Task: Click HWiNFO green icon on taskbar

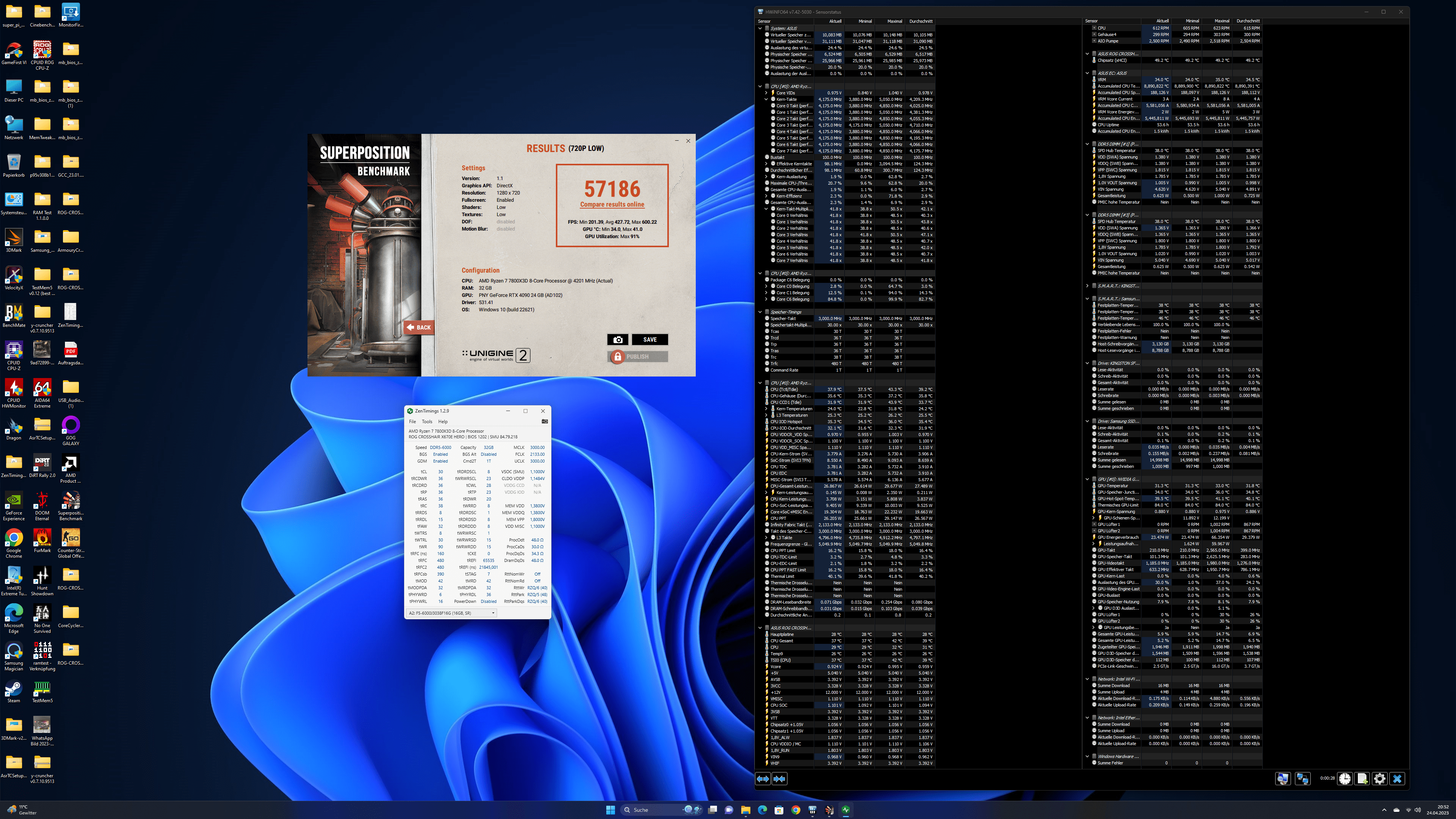Action: (x=846, y=810)
